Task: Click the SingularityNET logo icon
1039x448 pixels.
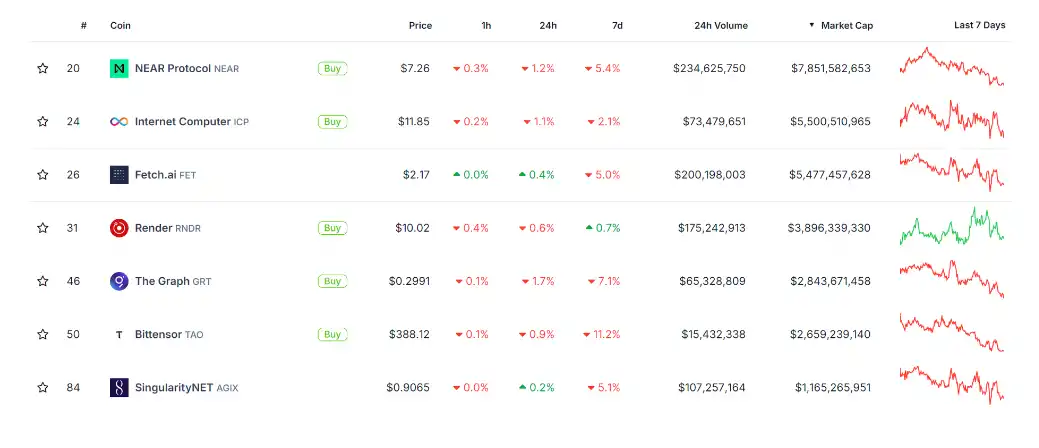Action: point(119,388)
